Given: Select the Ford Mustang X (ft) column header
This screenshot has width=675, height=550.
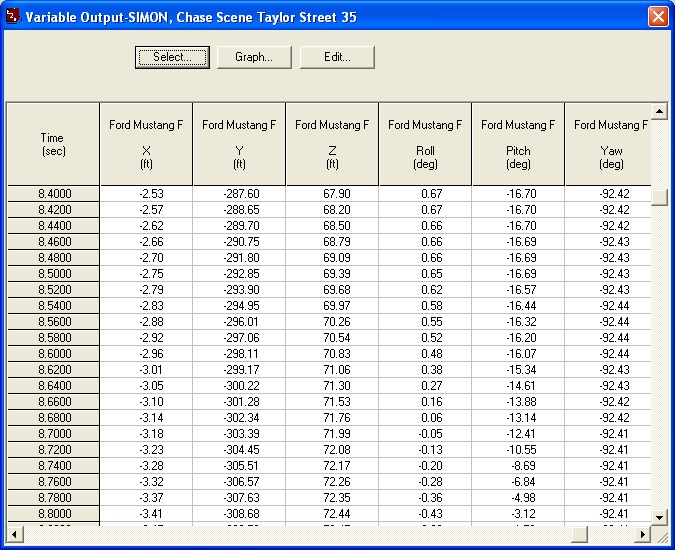Looking at the screenshot, I should (146, 144).
